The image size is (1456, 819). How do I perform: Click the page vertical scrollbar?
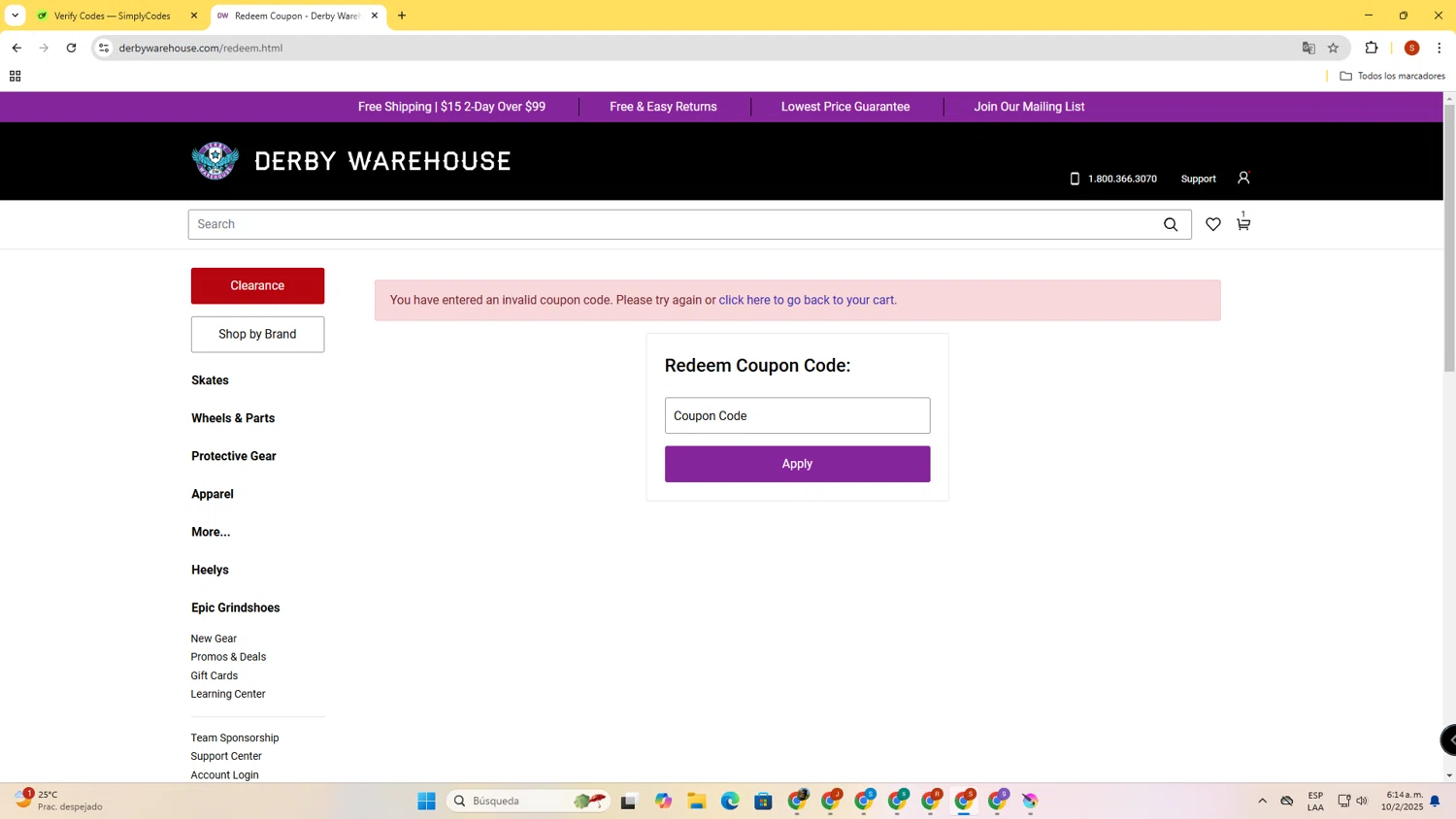1449,238
